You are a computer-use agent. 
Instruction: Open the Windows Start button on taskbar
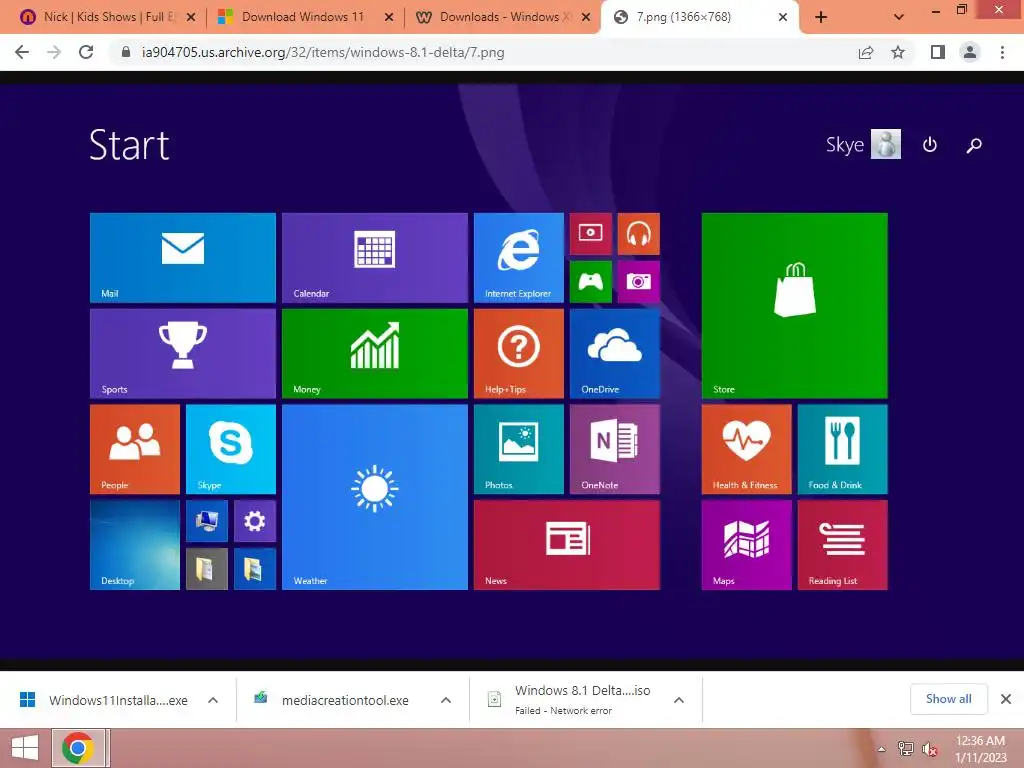(x=25, y=748)
